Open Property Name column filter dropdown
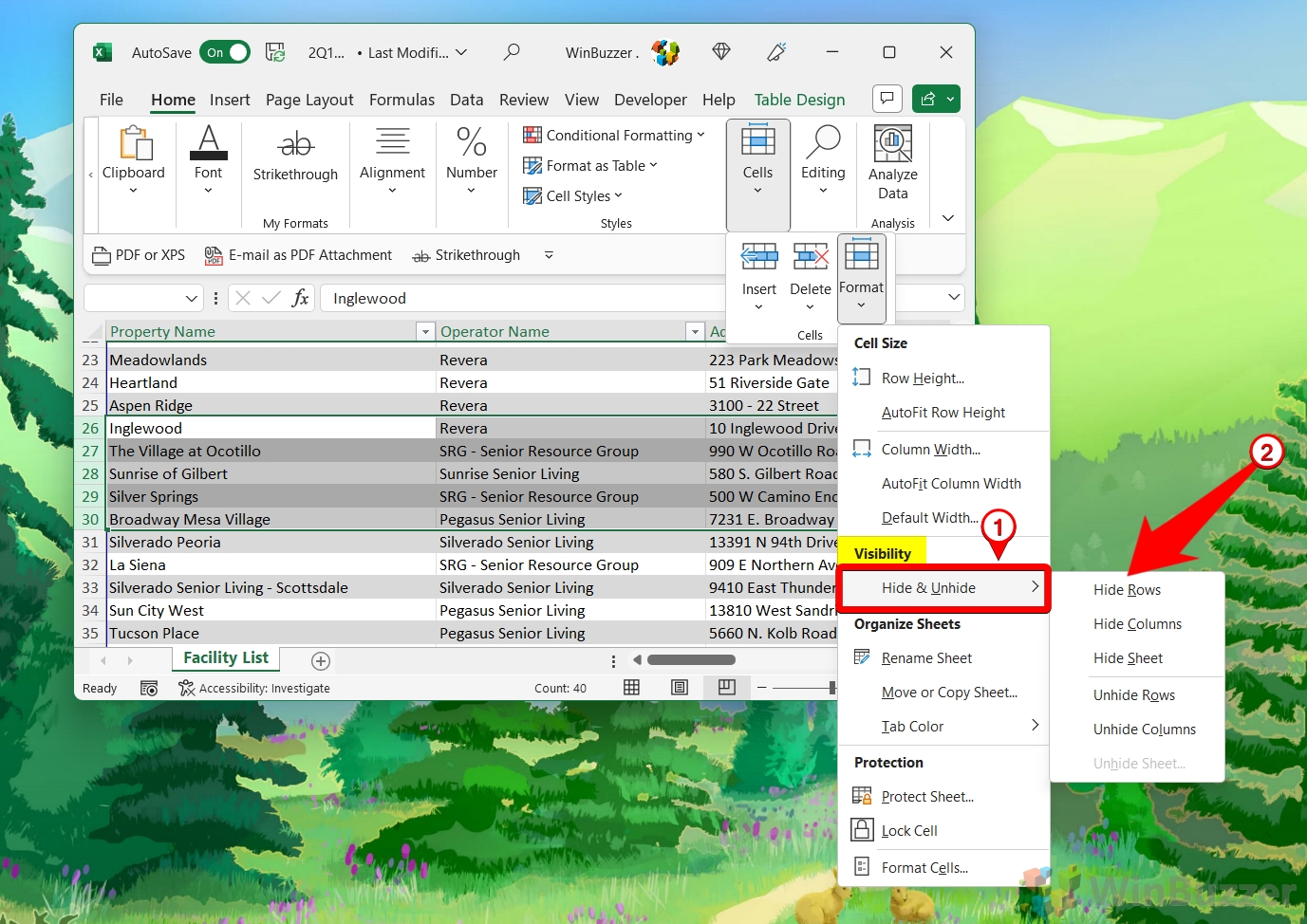The height and width of the screenshot is (924, 1307). point(424,332)
